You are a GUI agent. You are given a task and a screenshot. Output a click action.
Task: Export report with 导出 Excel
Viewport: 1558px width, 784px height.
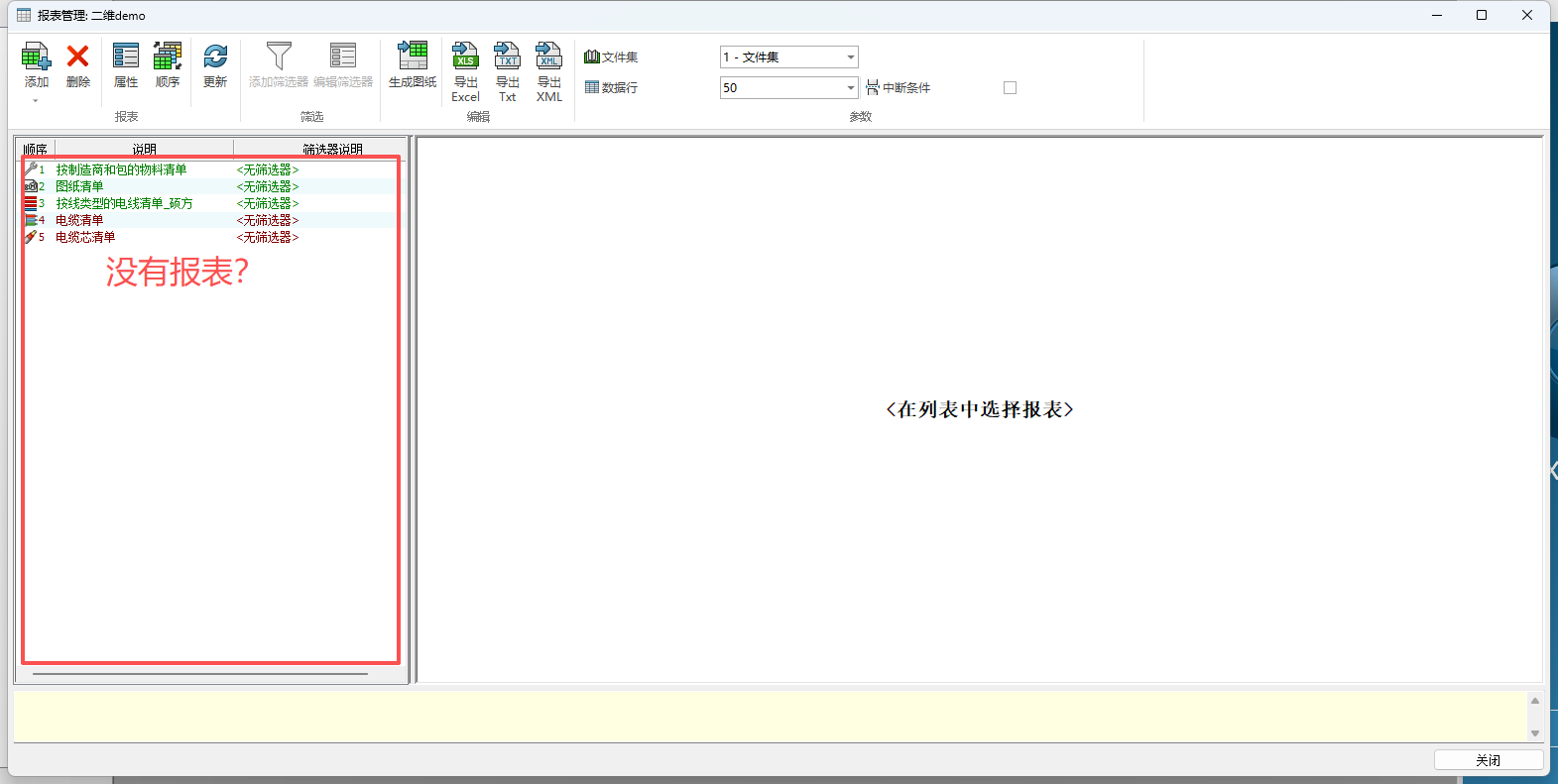pyautogui.click(x=465, y=71)
